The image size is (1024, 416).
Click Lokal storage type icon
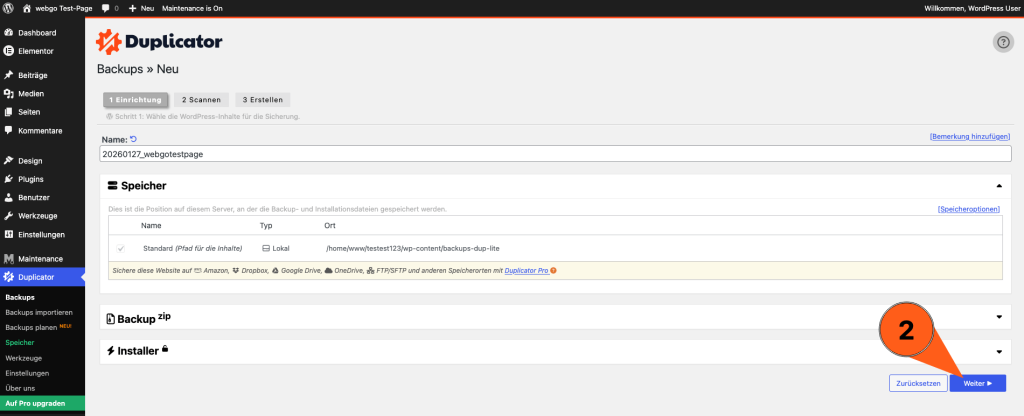266,249
